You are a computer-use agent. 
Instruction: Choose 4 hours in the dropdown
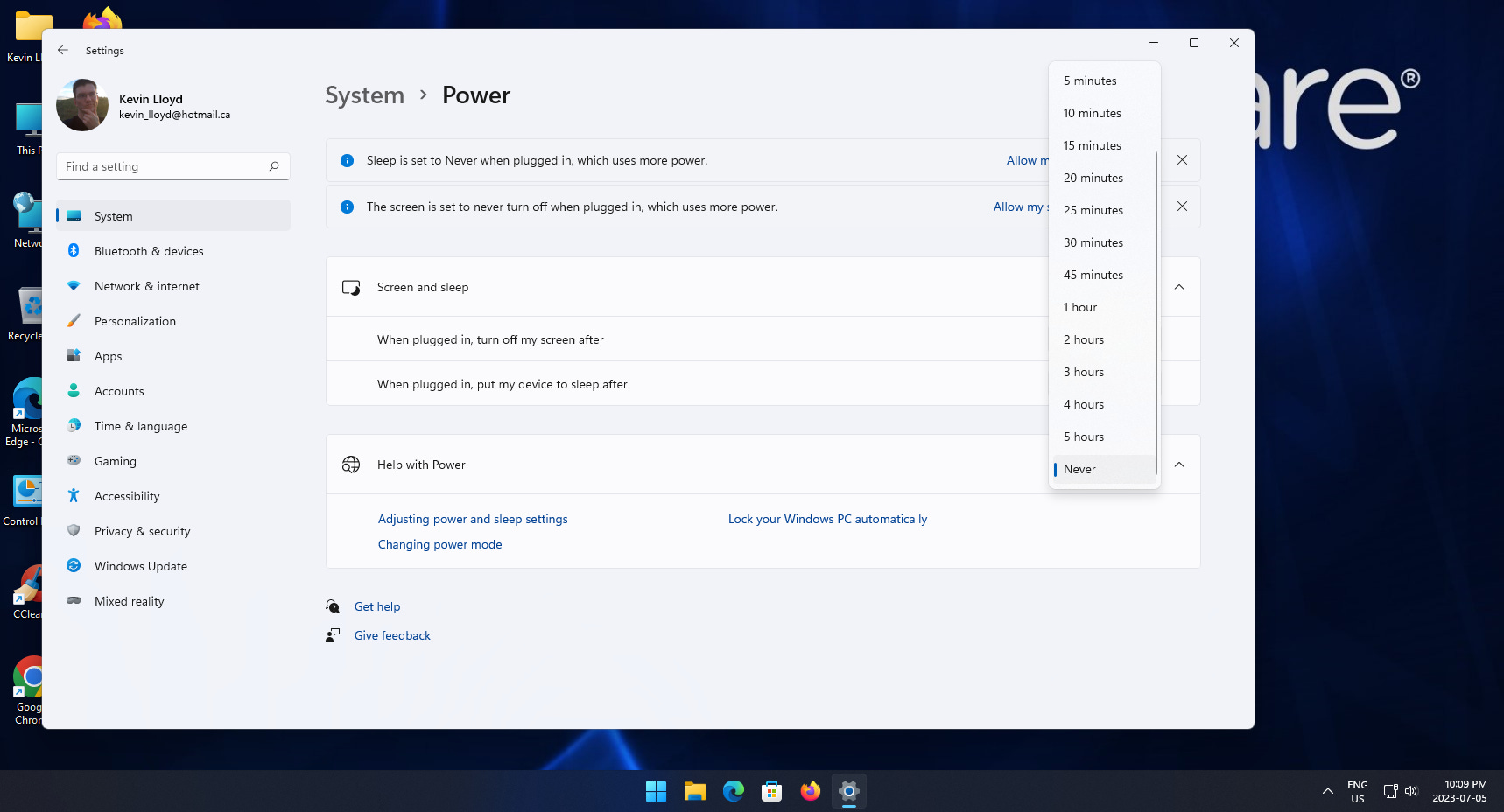(1104, 404)
